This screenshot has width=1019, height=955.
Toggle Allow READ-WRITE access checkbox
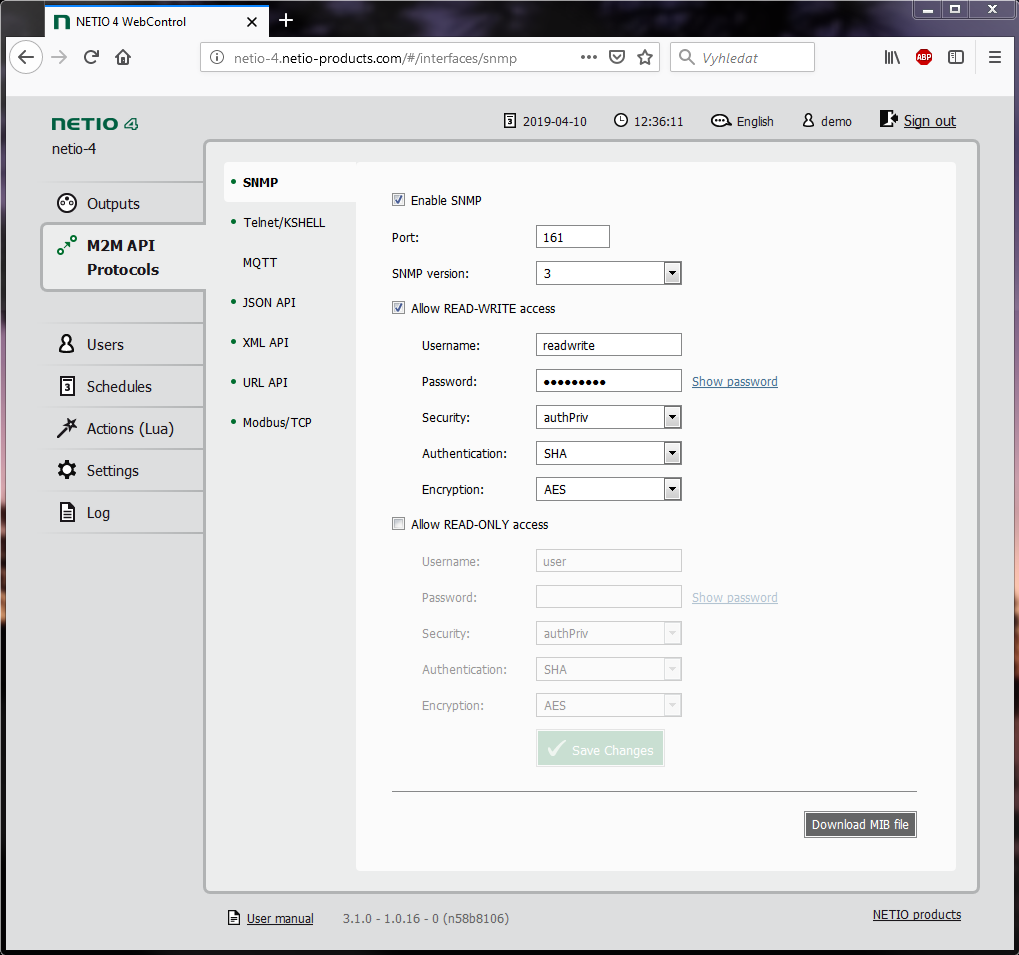[x=398, y=307]
